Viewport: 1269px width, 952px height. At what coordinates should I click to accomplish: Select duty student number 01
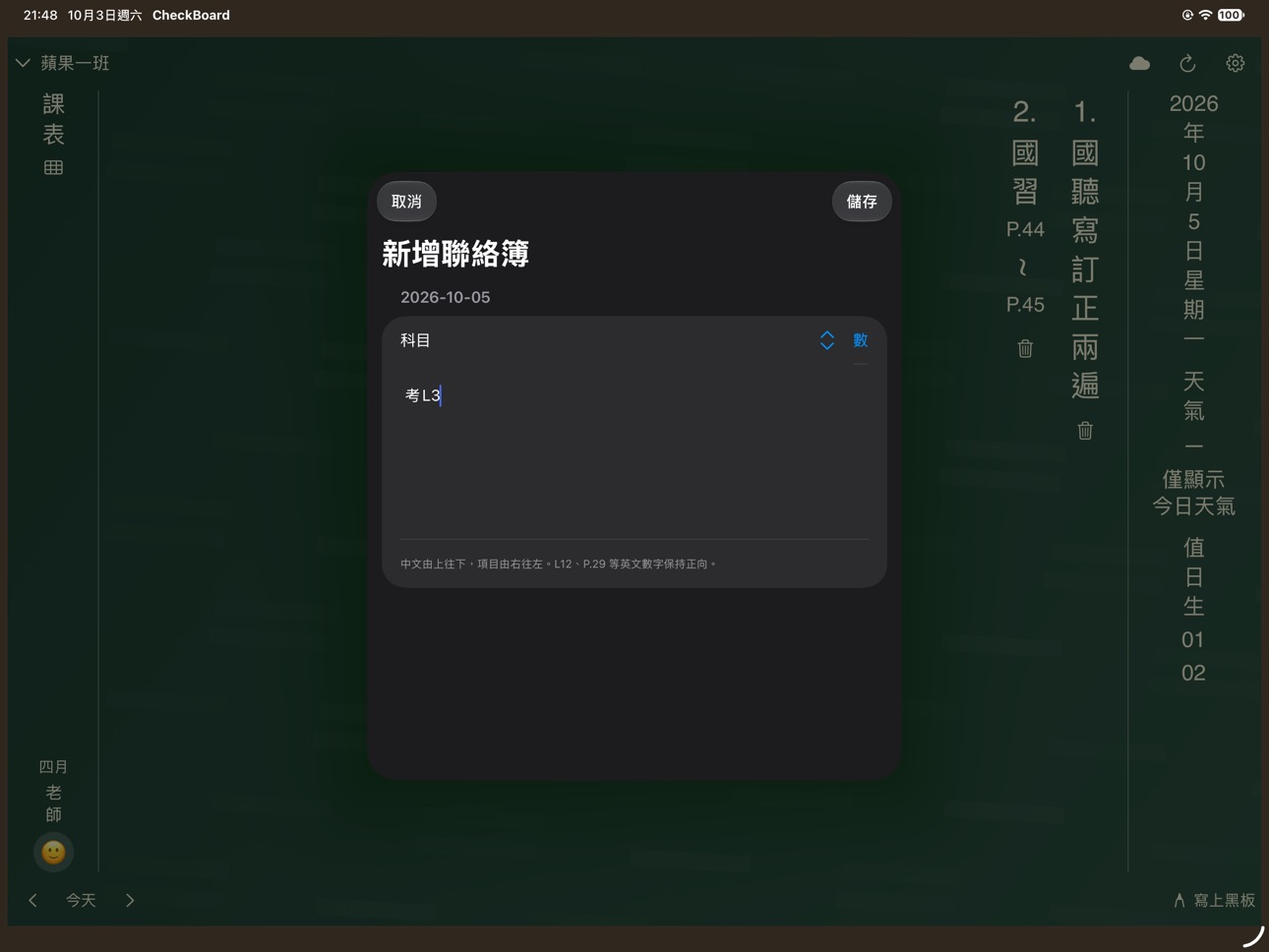tap(1193, 640)
